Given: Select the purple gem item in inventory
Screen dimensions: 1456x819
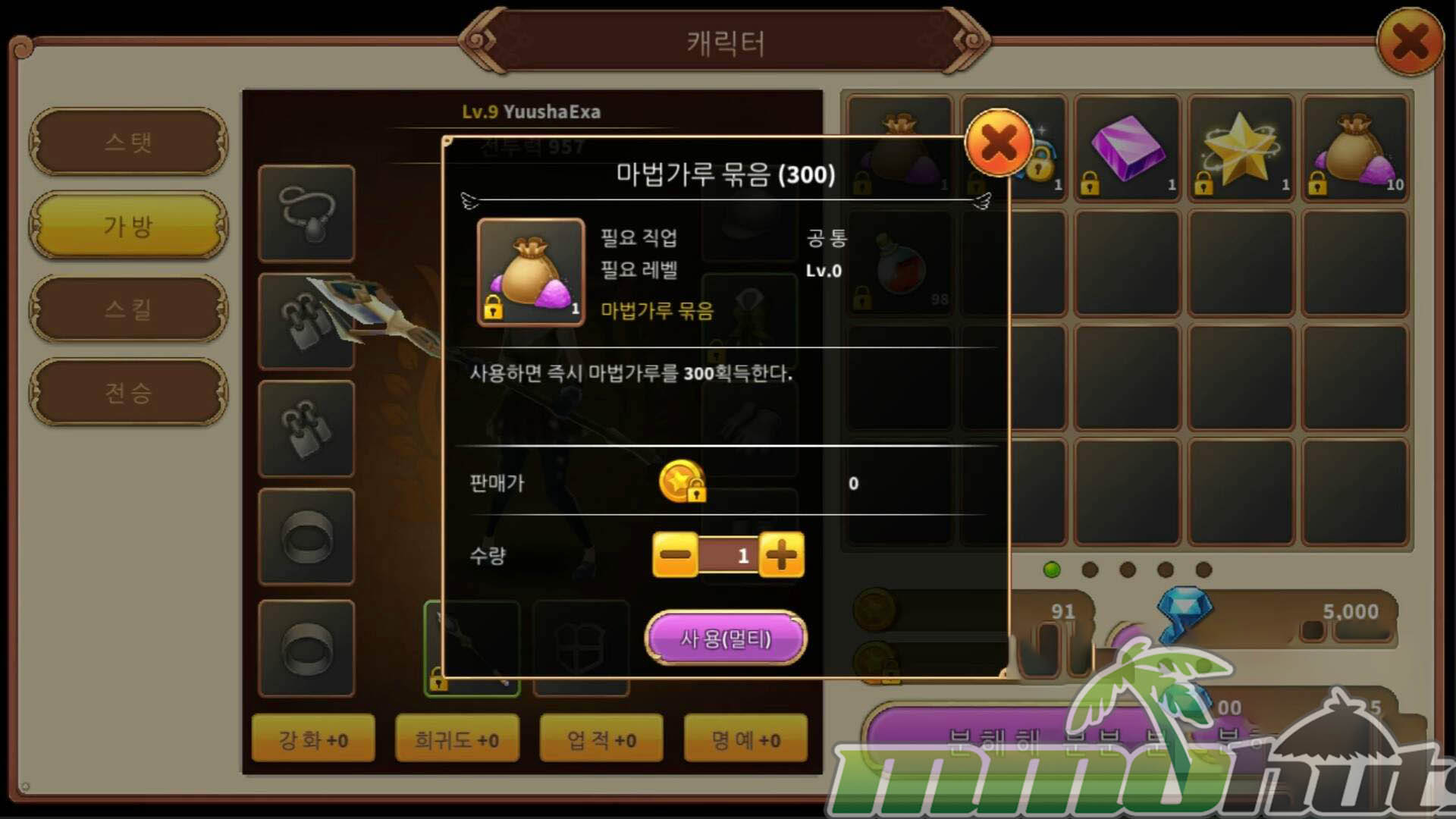Looking at the screenshot, I should coord(1127,149).
